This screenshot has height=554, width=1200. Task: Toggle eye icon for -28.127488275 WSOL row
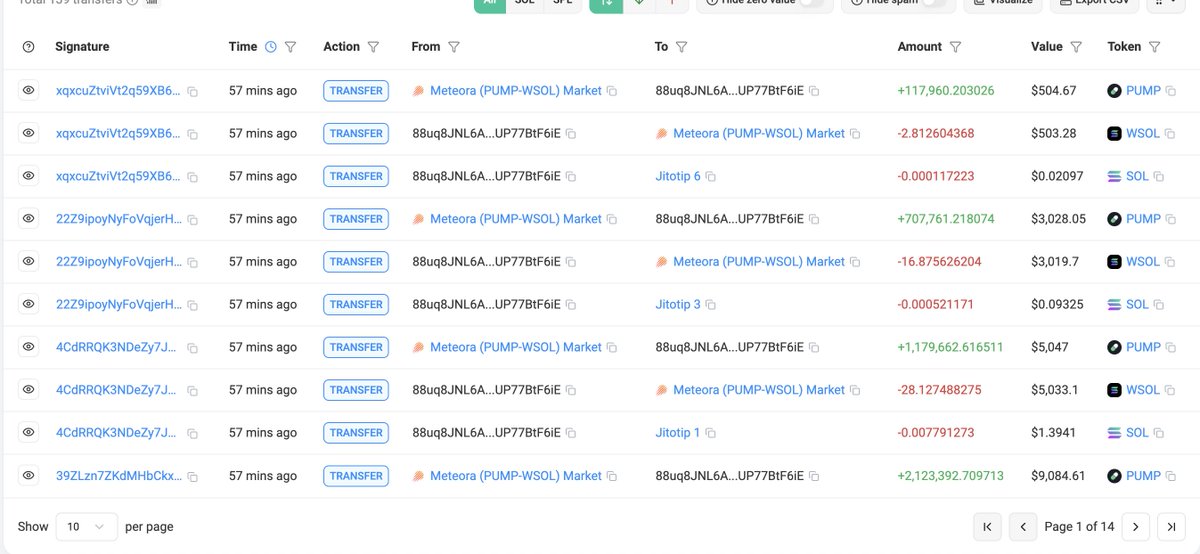pyautogui.click(x=29, y=390)
